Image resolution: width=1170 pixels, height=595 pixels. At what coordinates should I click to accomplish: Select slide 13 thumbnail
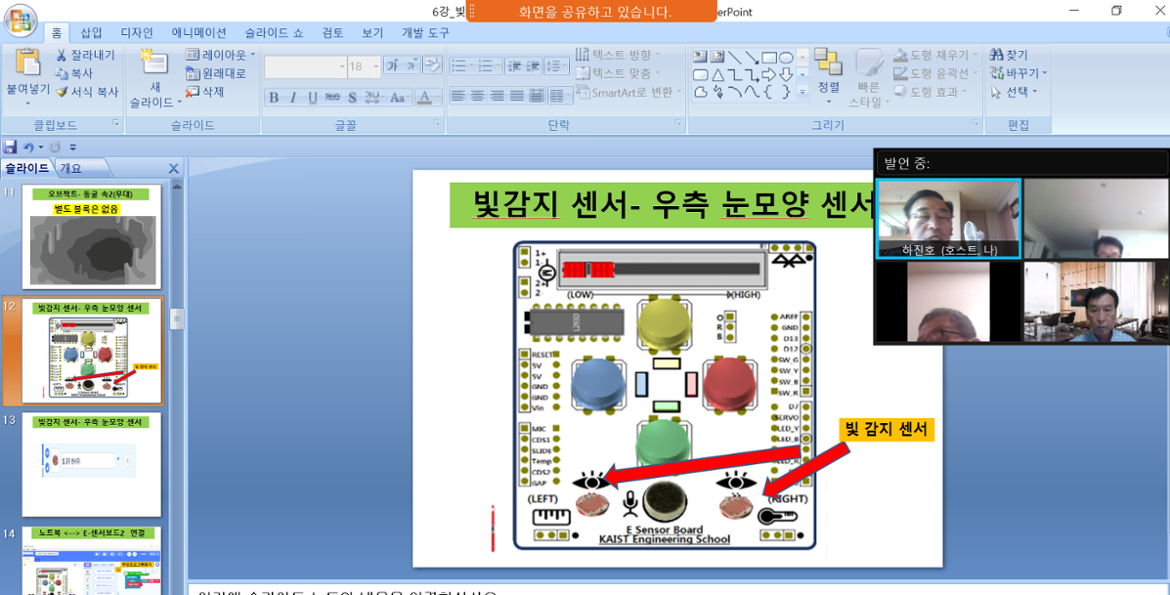coord(91,464)
